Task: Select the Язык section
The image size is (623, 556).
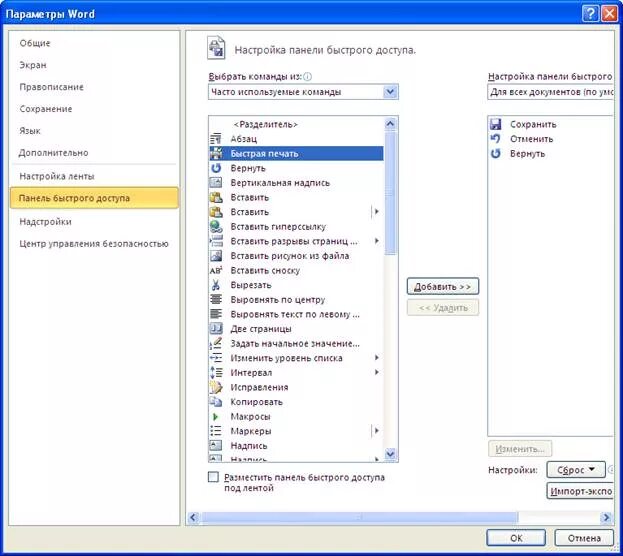Action: (x=30, y=130)
